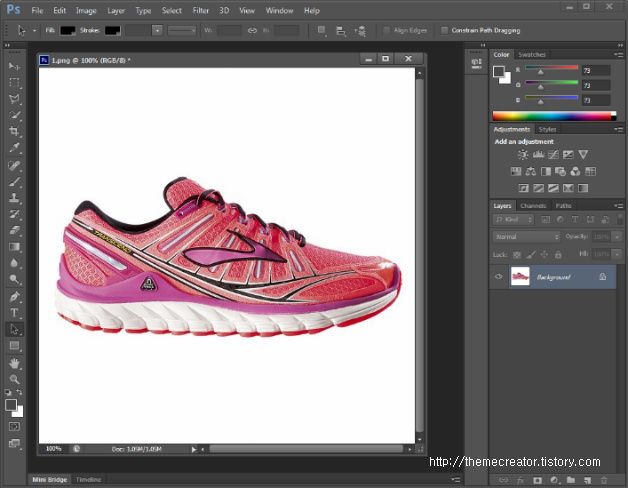Image resolution: width=628 pixels, height=488 pixels.
Task: Select the Zoom tool
Action: tap(14, 379)
